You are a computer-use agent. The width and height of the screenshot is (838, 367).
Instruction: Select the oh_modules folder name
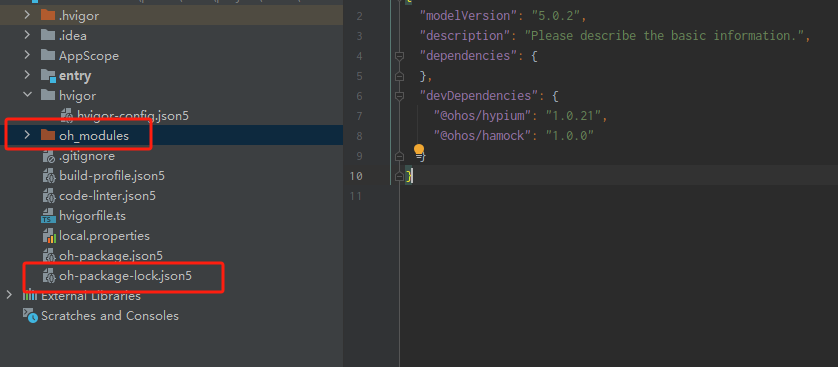point(94,136)
